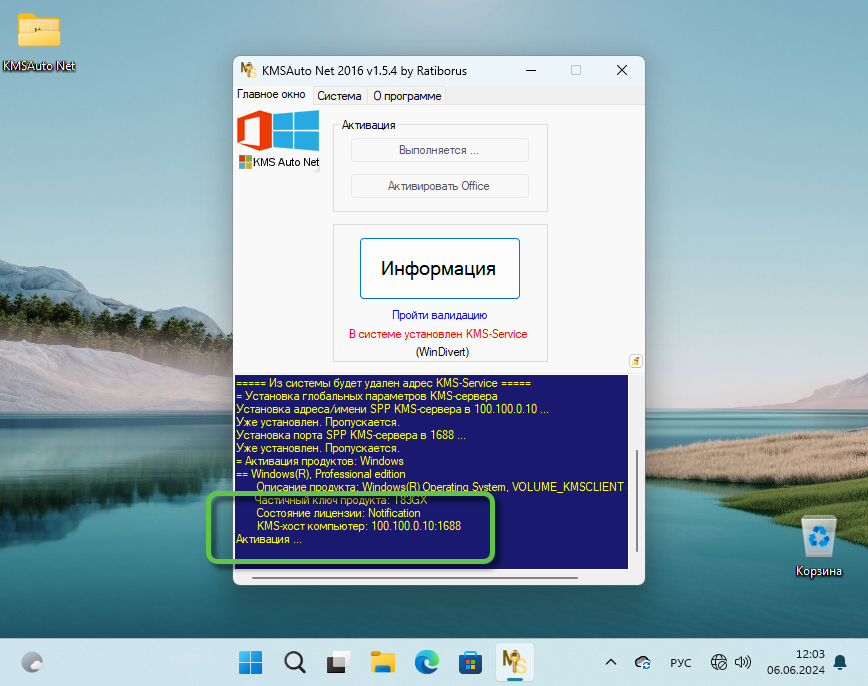
Task: Click the OneDrive sync tray icon
Action: pyautogui.click(x=643, y=662)
